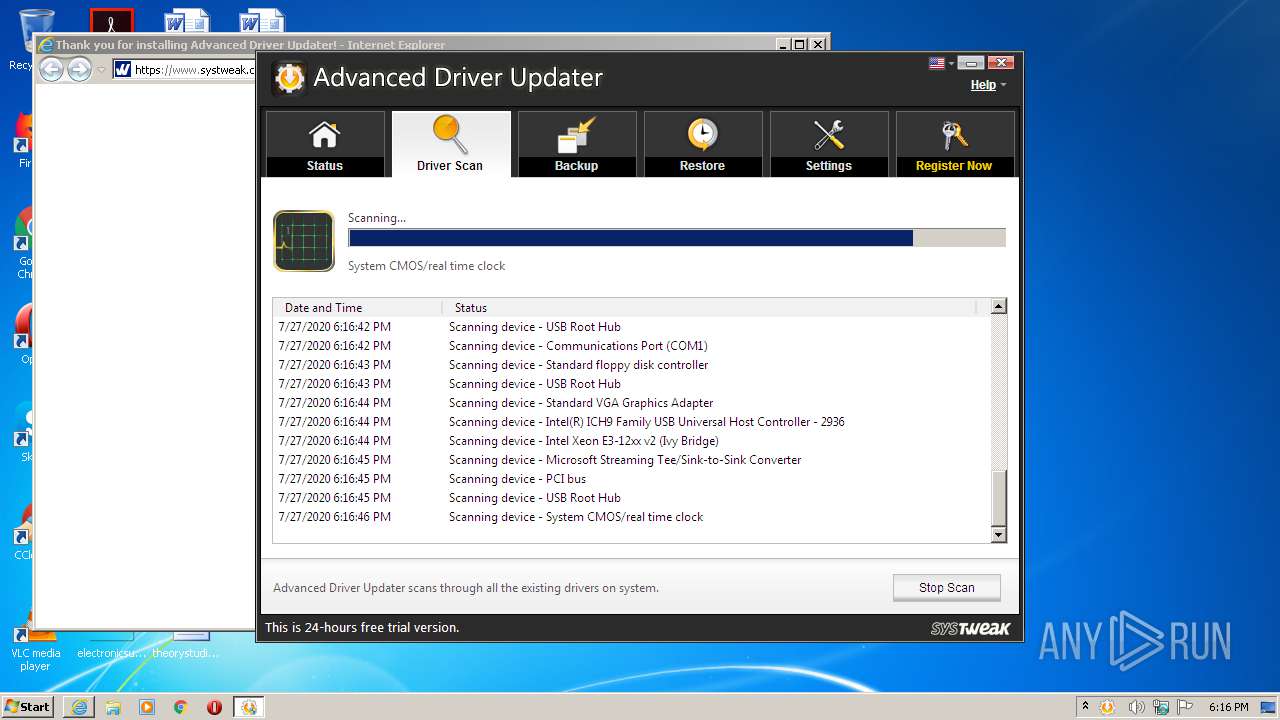Open recent pages dropdown in Internet Explorer

(101, 70)
